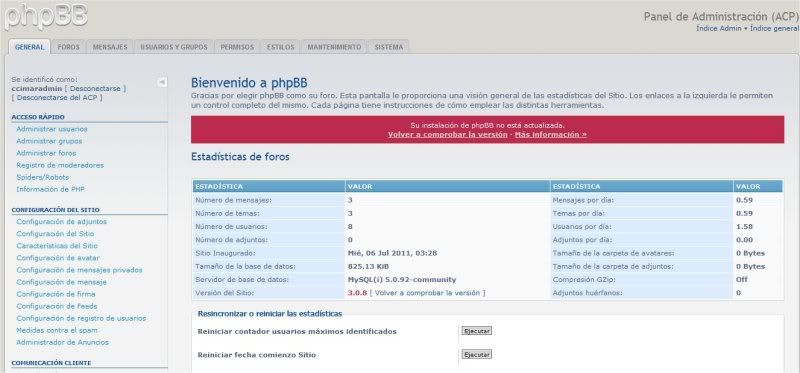800x373 pixels.
Task: Click the ACCESO RÁPIDO section header
Action: 38,117
